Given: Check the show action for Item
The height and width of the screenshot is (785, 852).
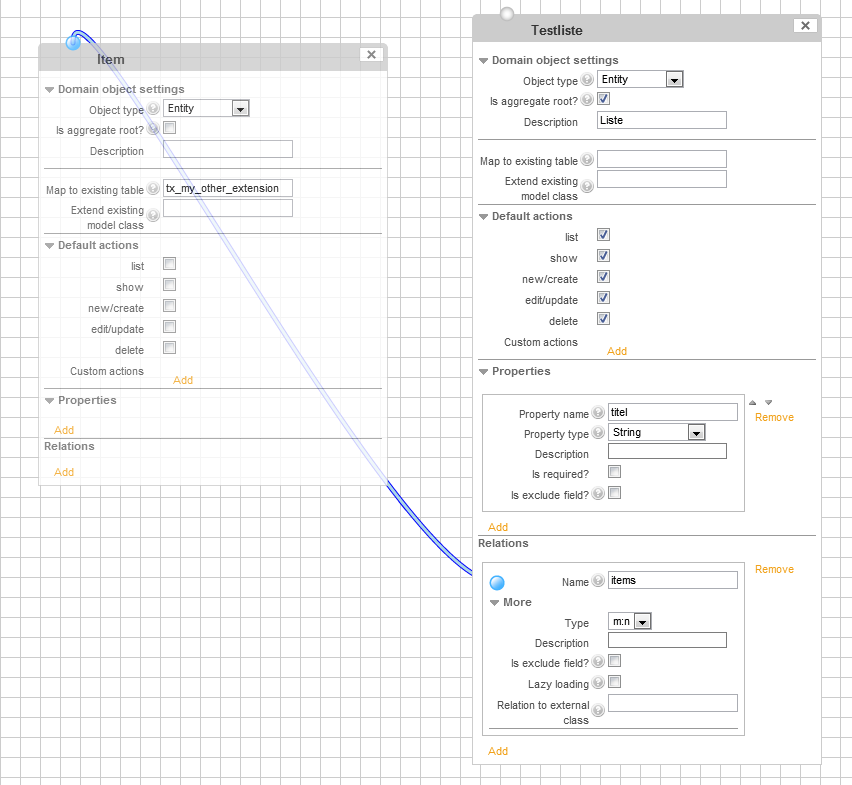Looking at the screenshot, I should (170, 285).
